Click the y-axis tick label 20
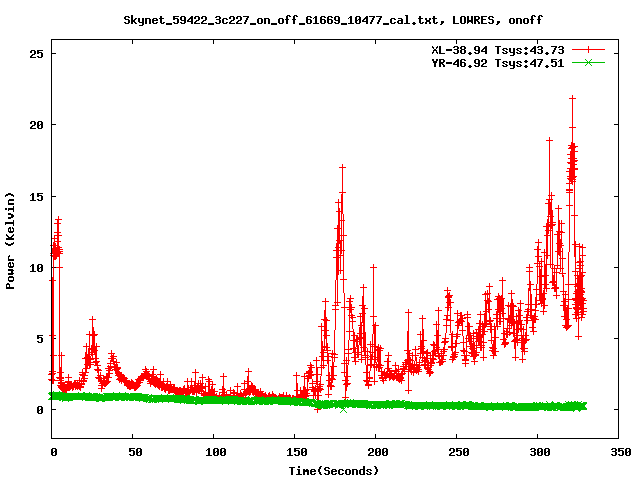This screenshot has height=480, width=640. click(x=36, y=125)
